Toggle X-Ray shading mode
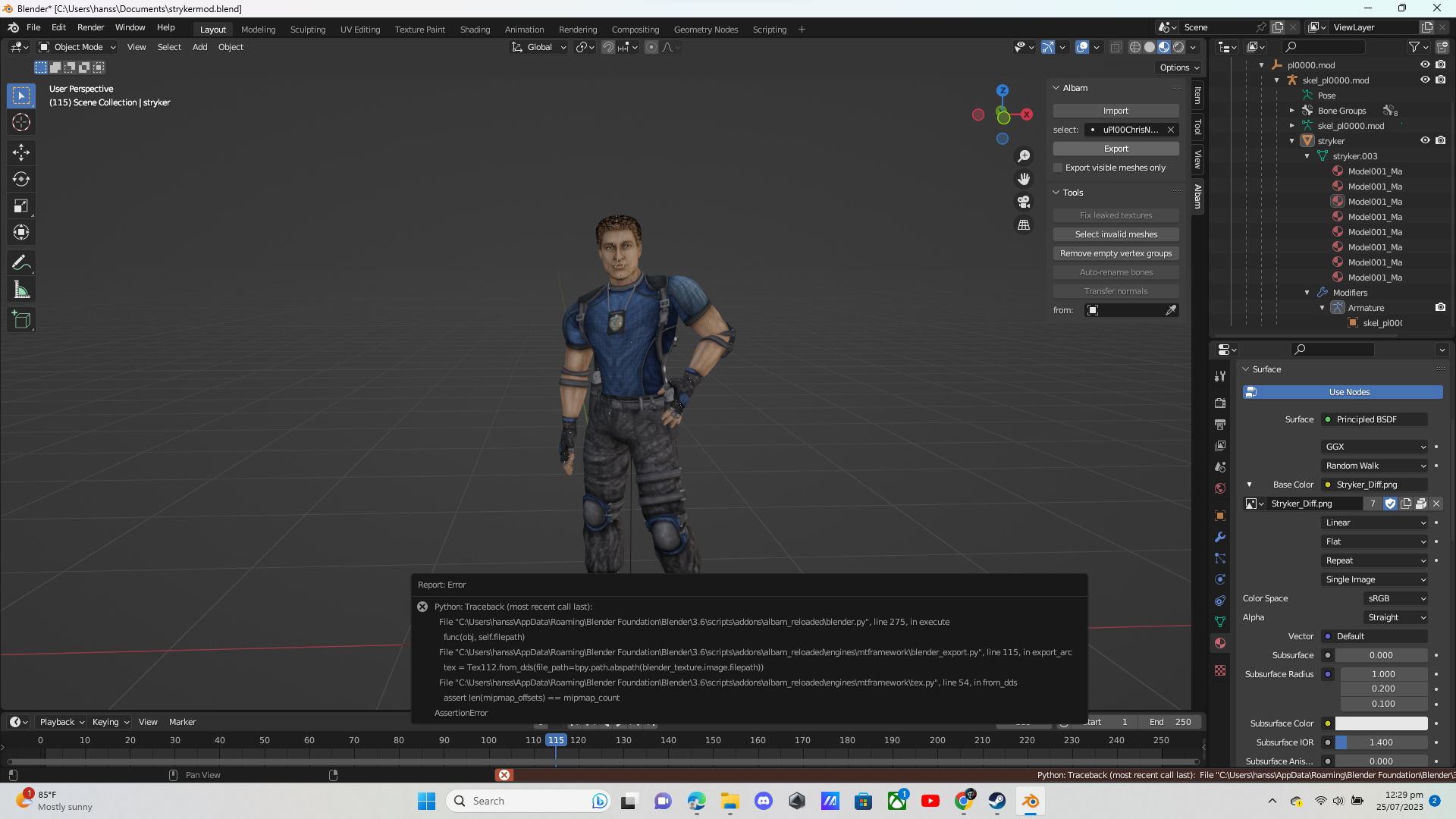This screenshot has width=1456, height=819. (1116, 47)
